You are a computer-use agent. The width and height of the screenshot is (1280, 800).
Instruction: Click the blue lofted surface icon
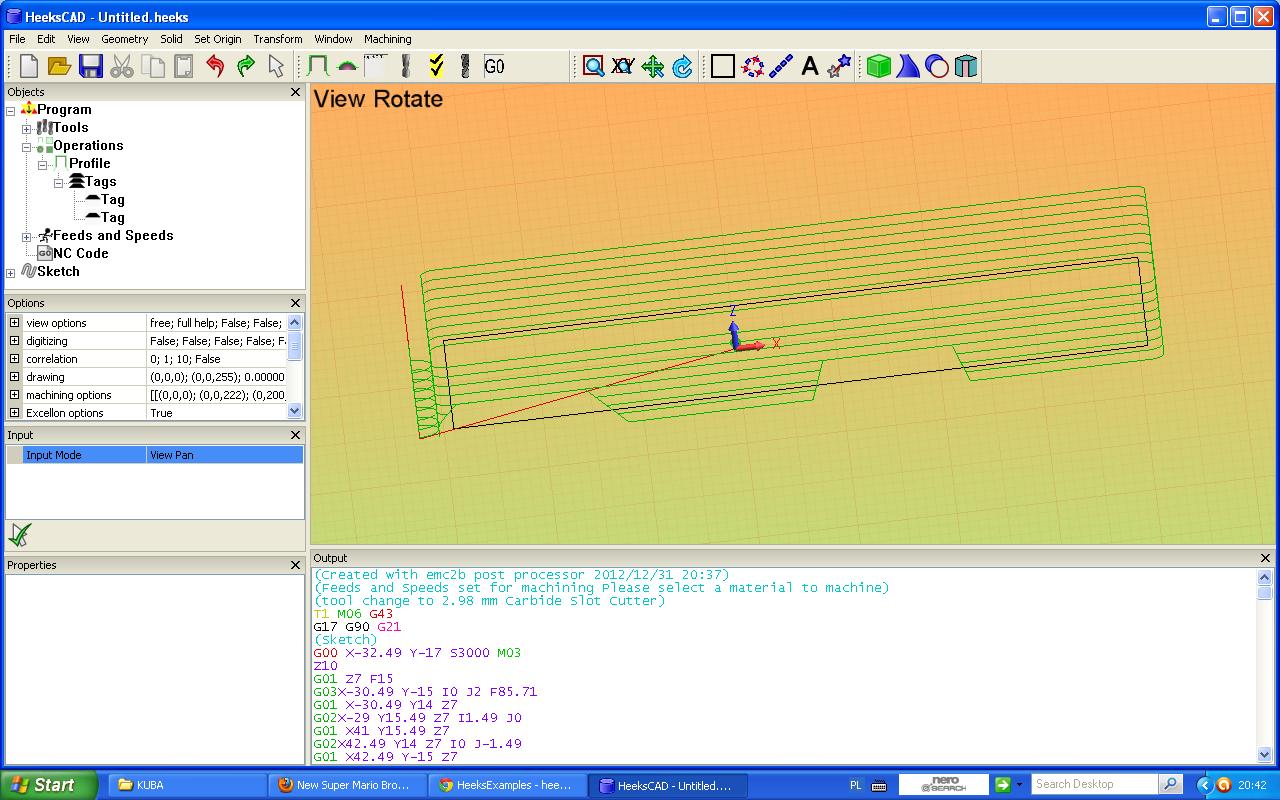tap(908, 66)
